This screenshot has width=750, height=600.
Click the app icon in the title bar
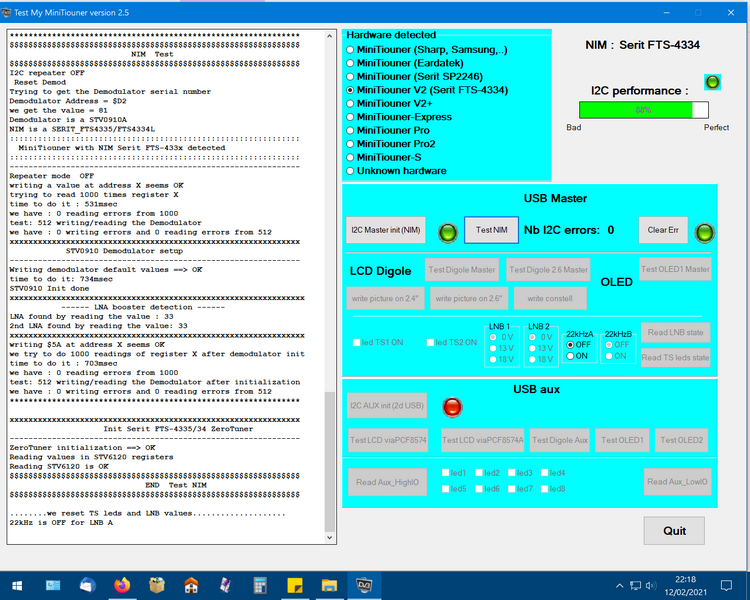6,12
